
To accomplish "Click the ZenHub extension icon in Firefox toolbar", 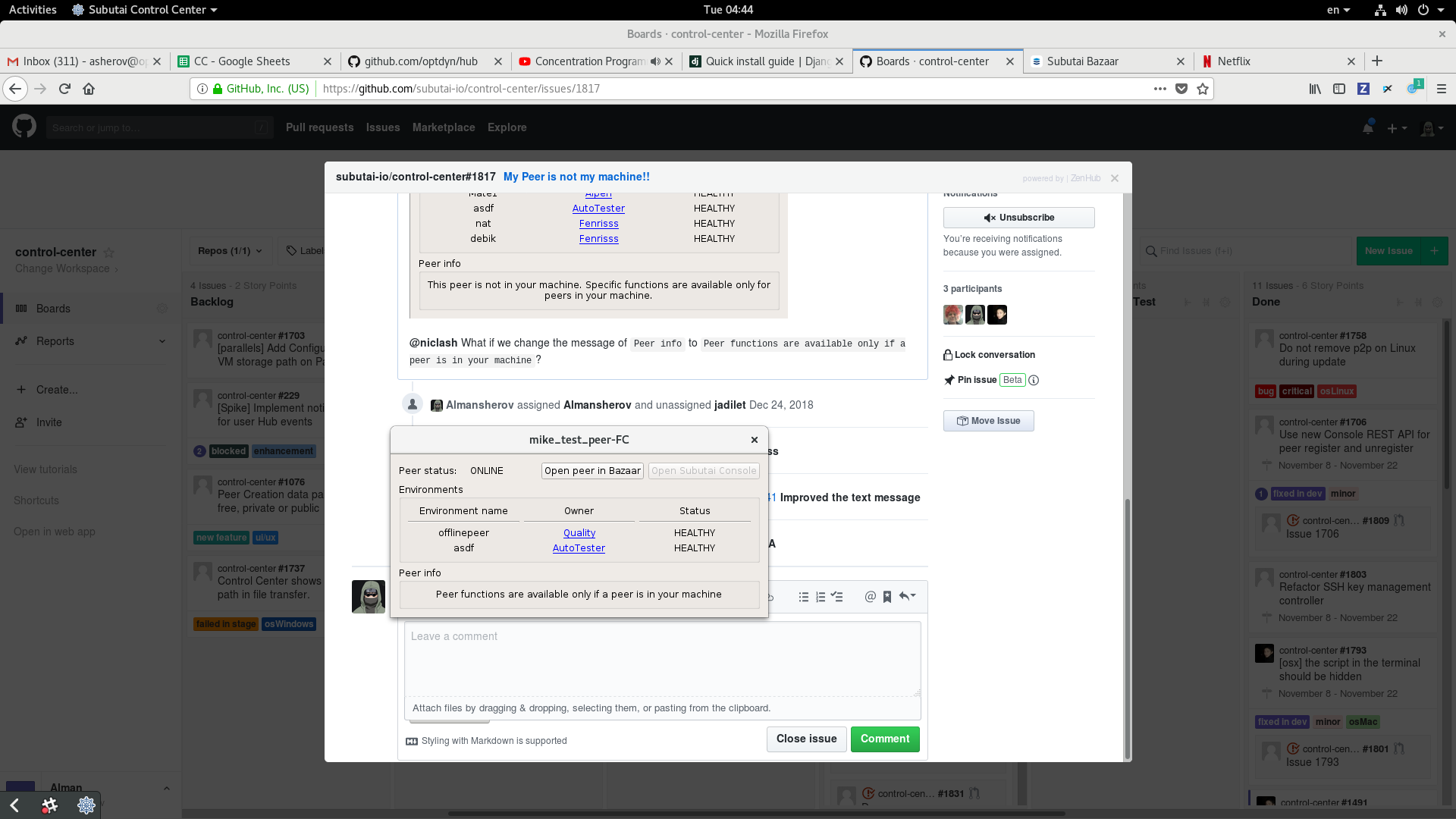I will (x=1363, y=89).
